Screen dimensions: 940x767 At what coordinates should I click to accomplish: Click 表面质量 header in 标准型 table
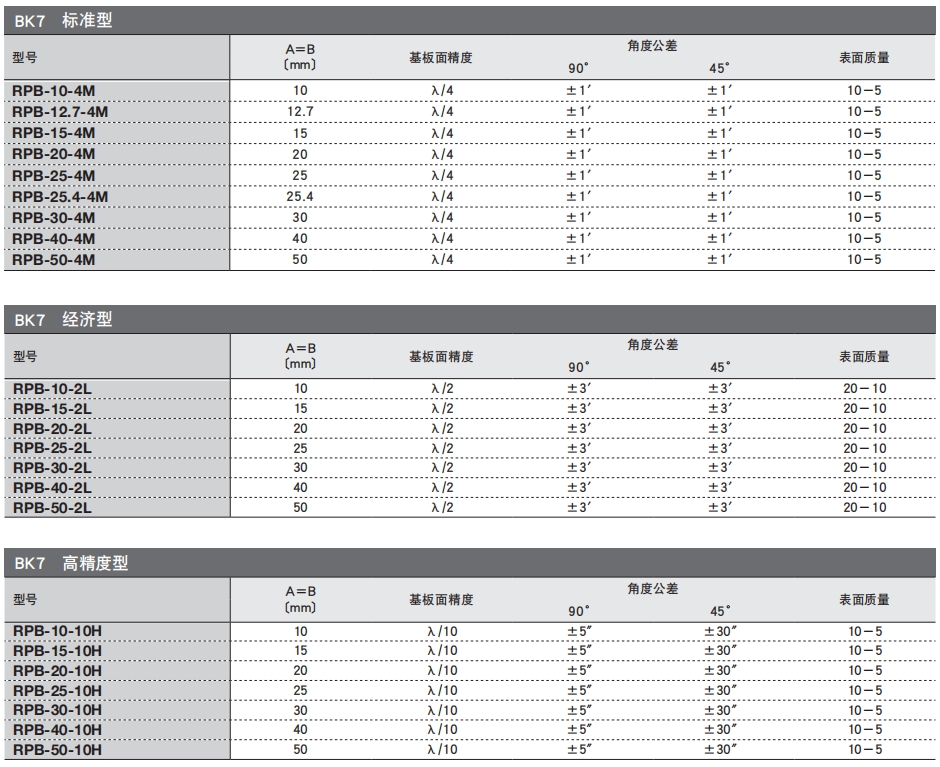(x=864, y=57)
